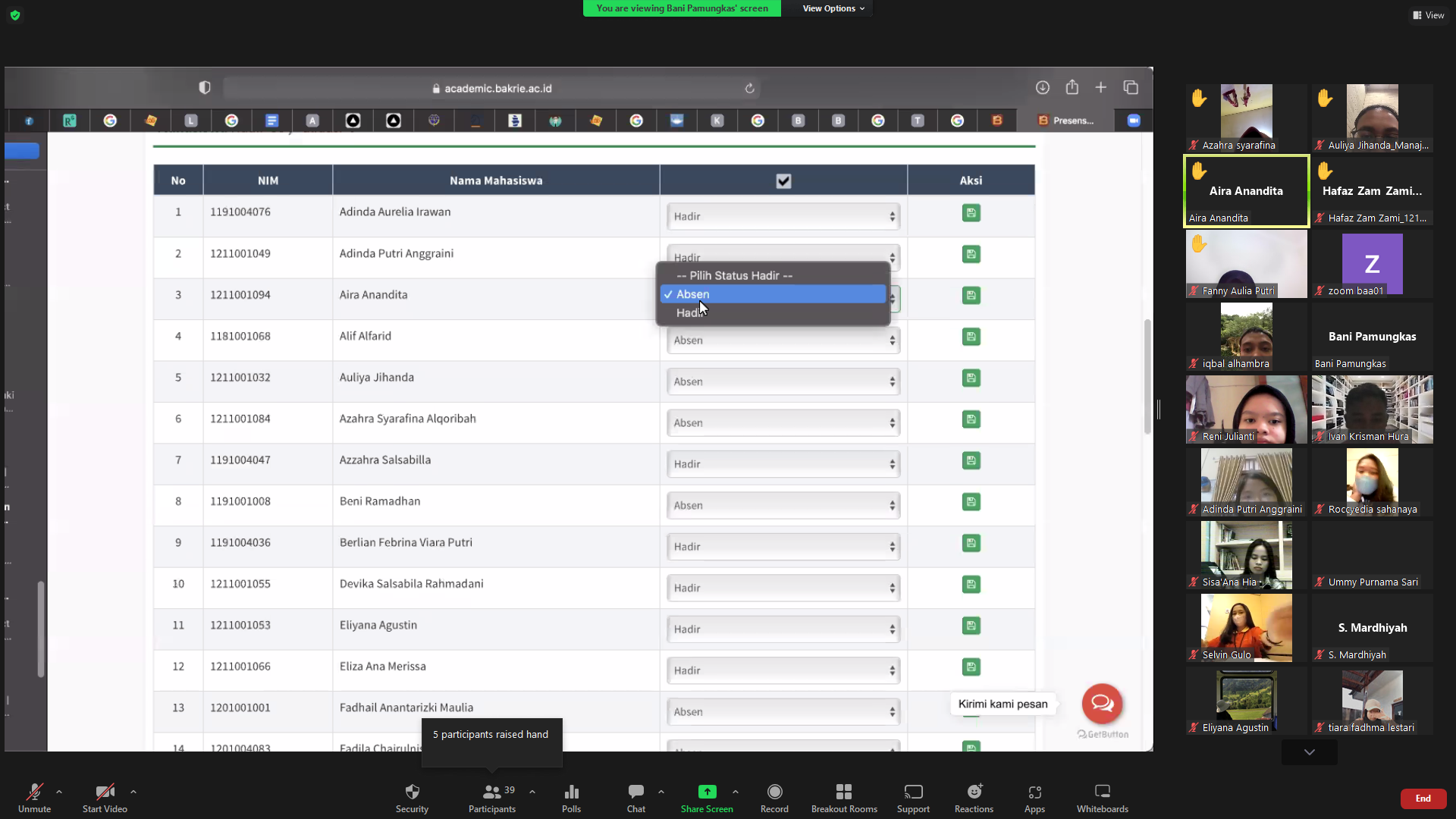Save attendance row for Aira Anandita
The width and height of the screenshot is (1456, 819).
pos(971,295)
